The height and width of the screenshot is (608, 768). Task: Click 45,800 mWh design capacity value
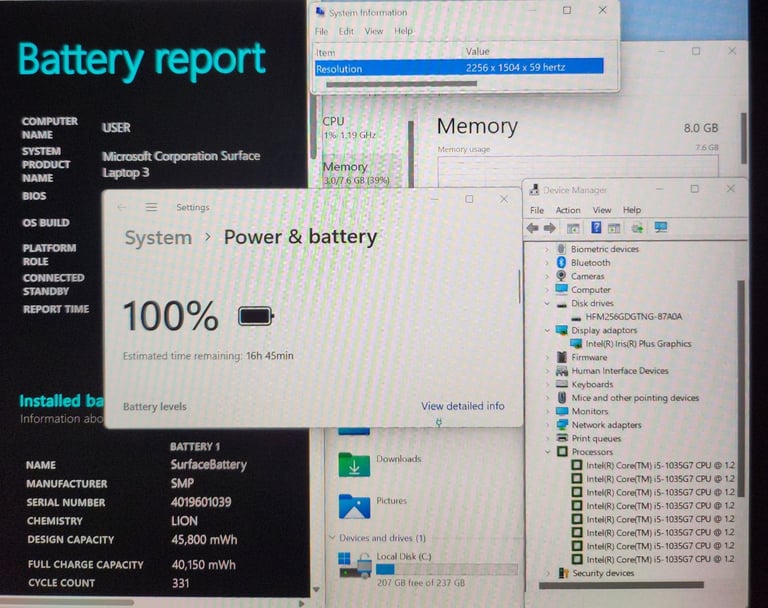(204, 539)
